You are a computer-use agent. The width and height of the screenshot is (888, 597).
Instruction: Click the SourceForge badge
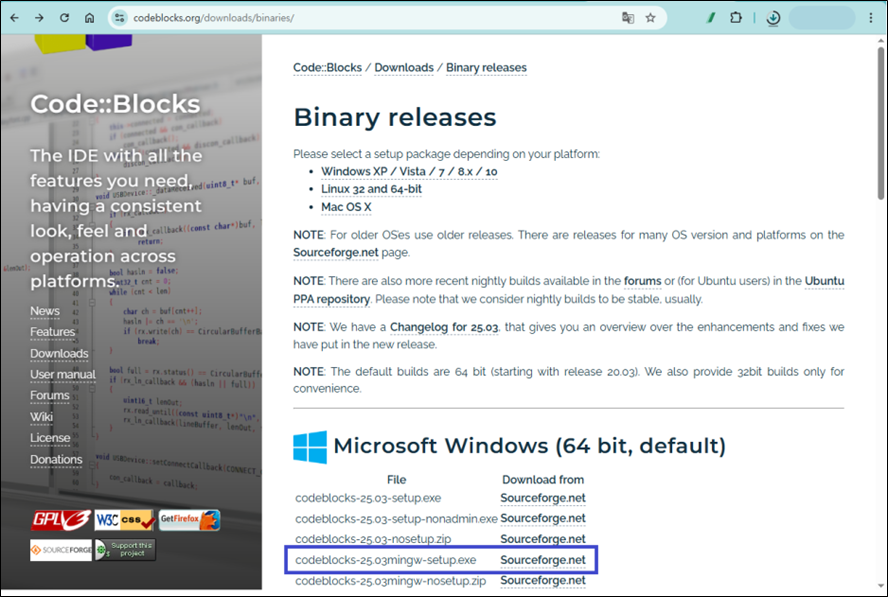coord(61,549)
